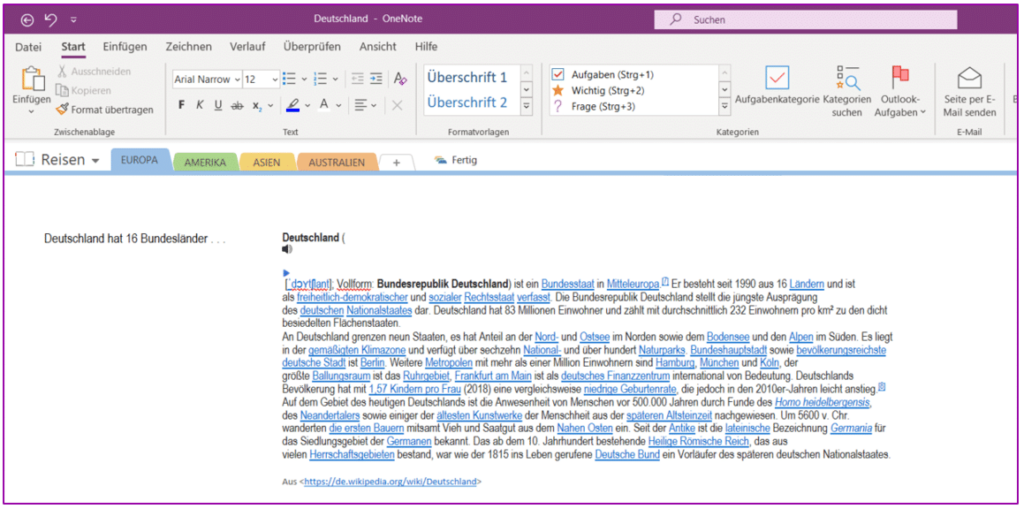Click Kategorien suchen
1024x509 pixels.
pyautogui.click(x=847, y=90)
